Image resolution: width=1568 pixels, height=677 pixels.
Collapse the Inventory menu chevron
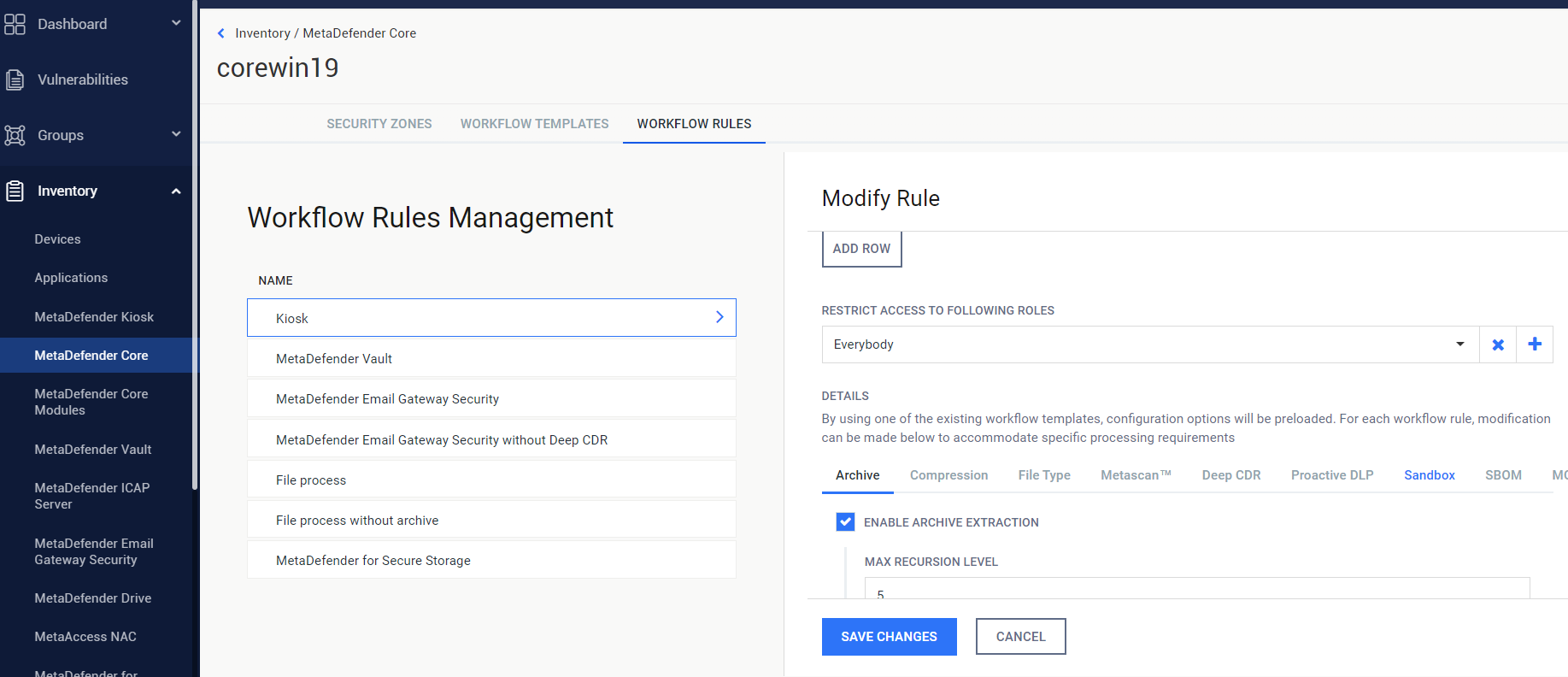pyautogui.click(x=176, y=191)
